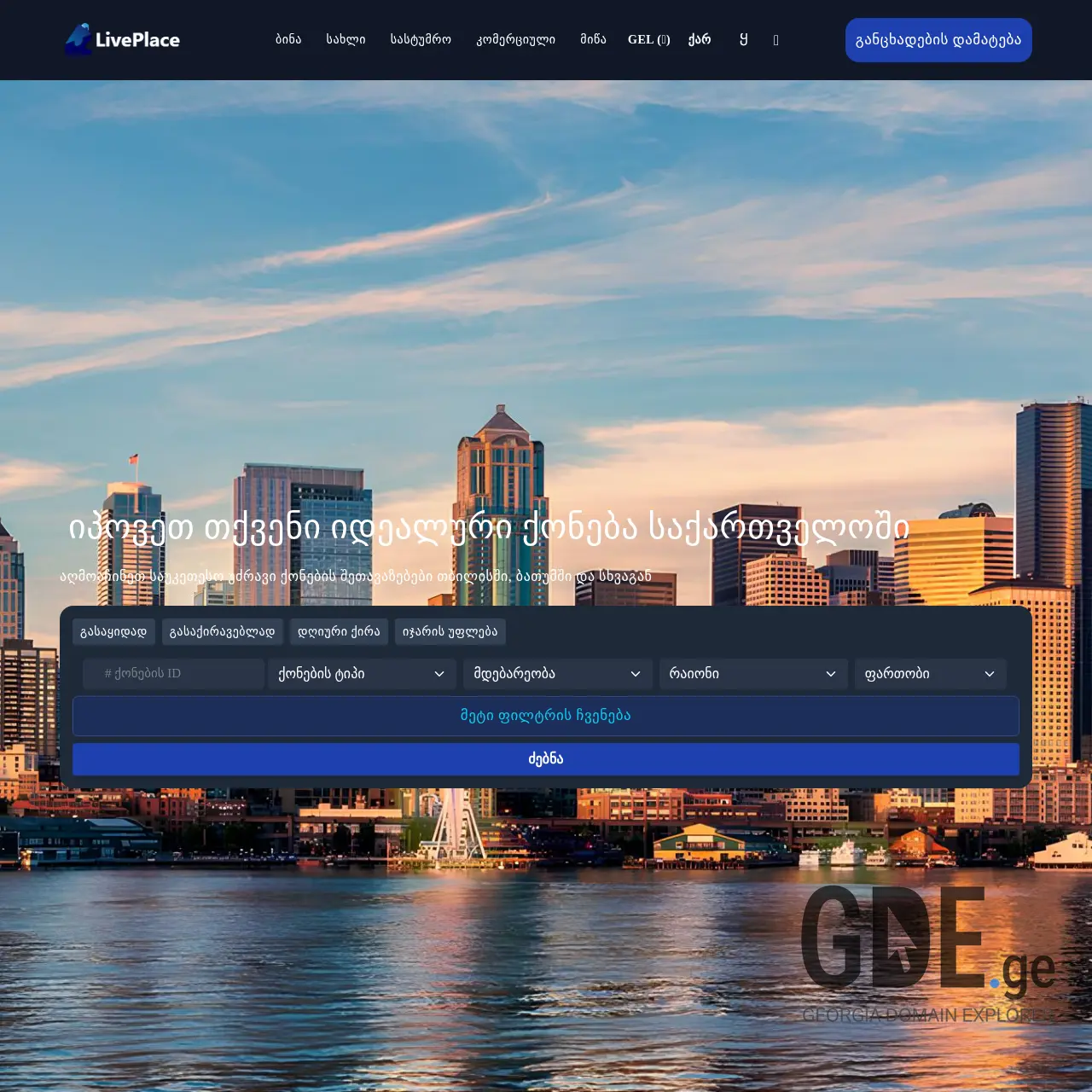Enable the "დღიური ქირა" daily rent filter

click(x=339, y=631)
